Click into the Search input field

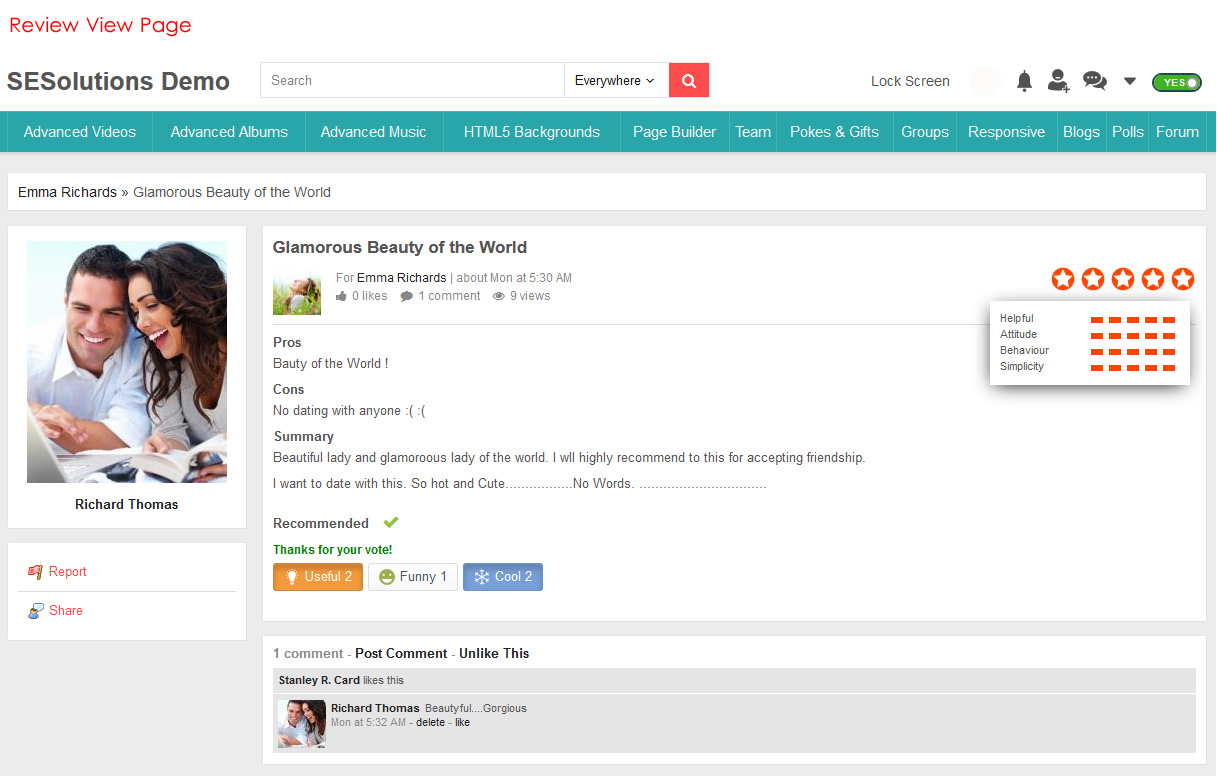[x=412, y=80]
